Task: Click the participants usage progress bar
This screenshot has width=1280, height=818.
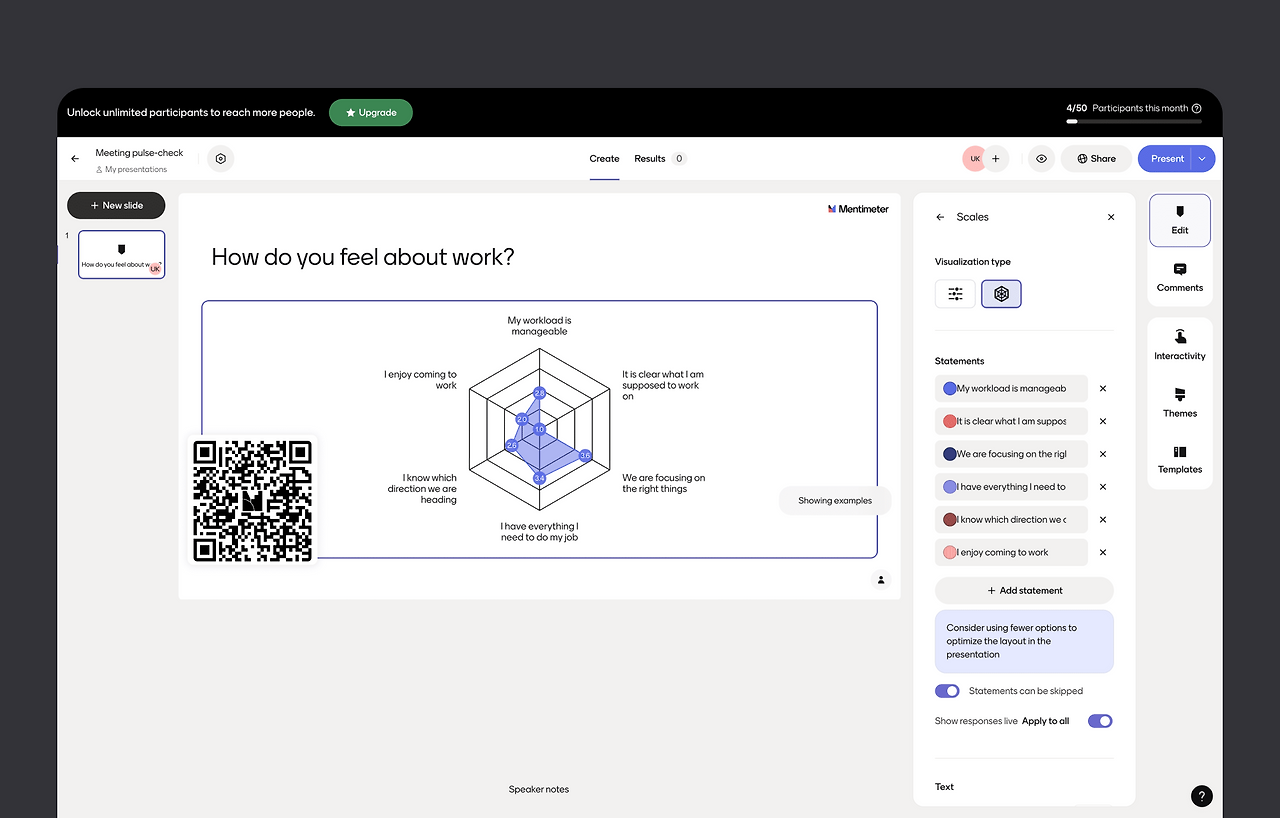Action: 1134,122
